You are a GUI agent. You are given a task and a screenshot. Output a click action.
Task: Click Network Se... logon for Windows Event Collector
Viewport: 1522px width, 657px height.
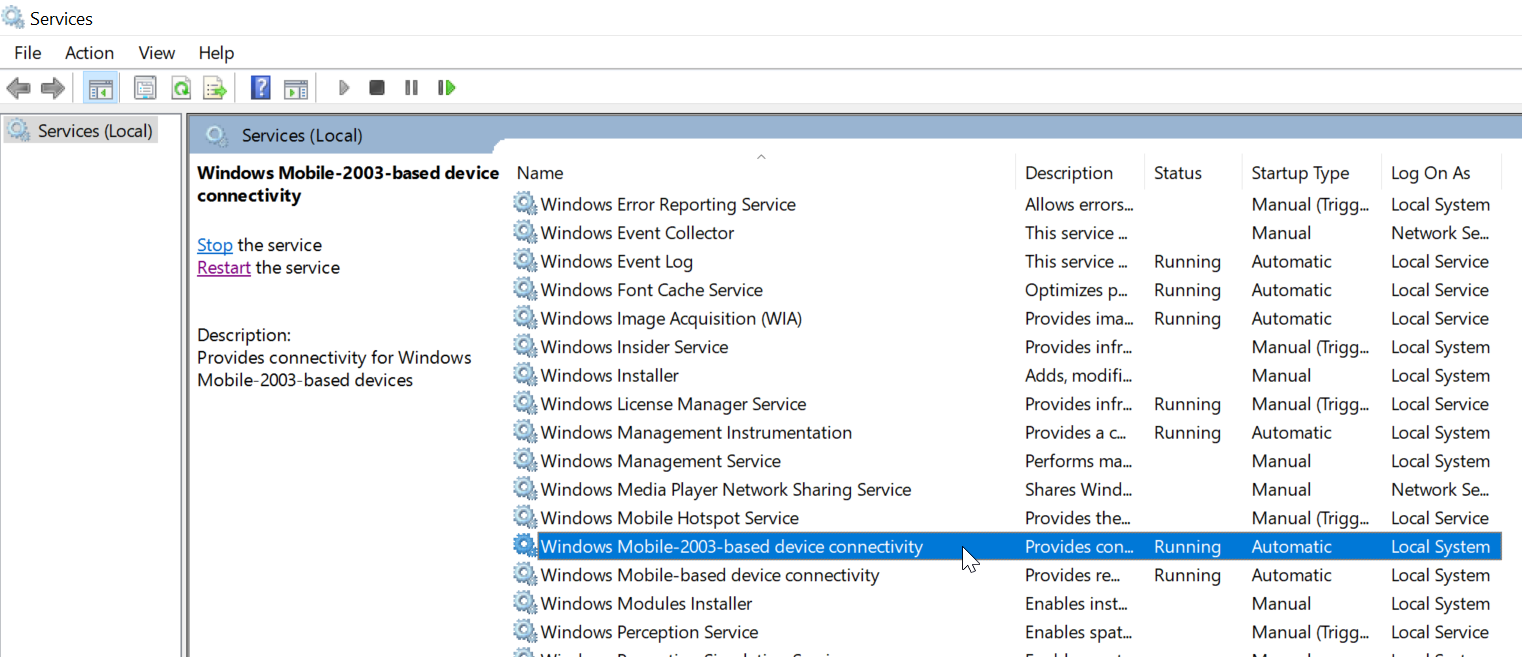[x=1440, y=232]
